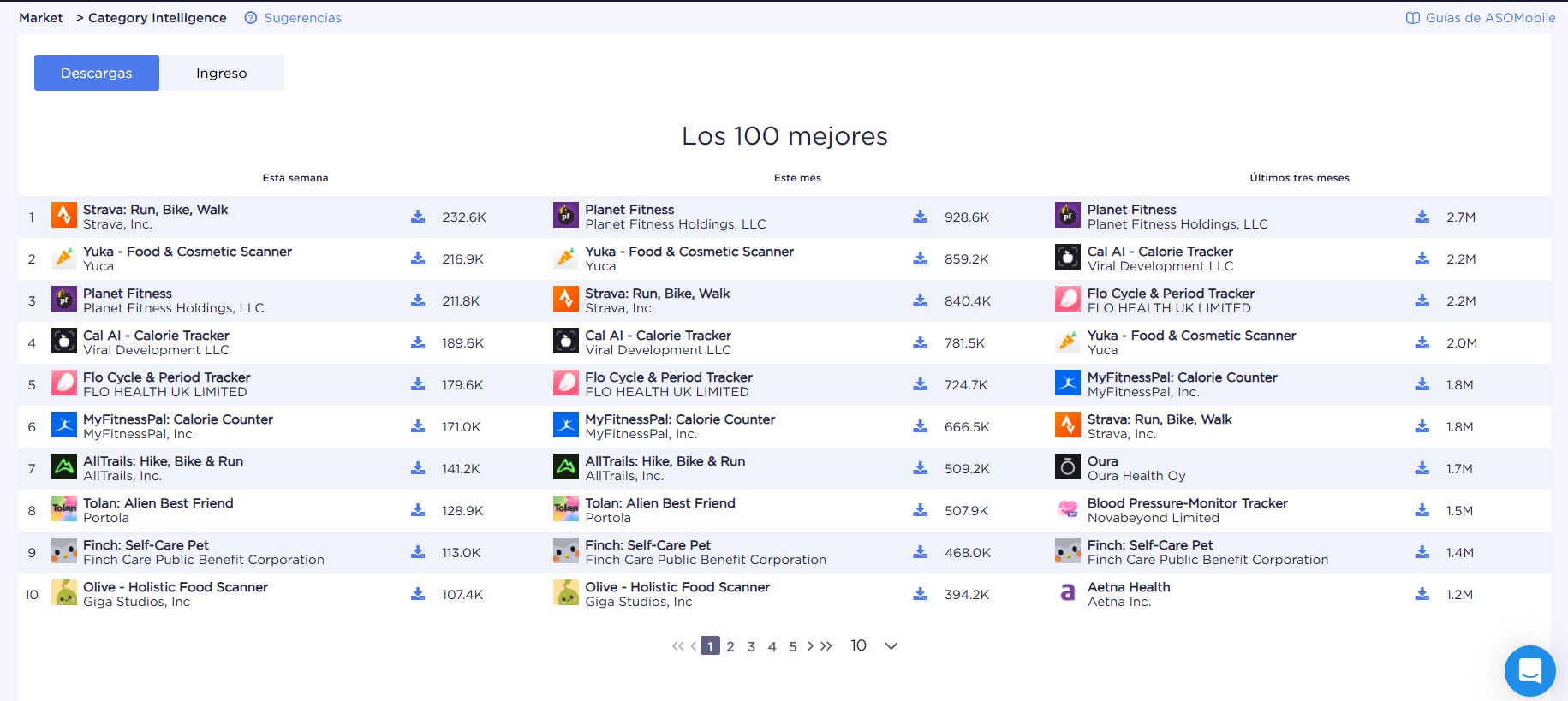Go to page 3 of results
The image size is (1568, 701).
[751, 647]
